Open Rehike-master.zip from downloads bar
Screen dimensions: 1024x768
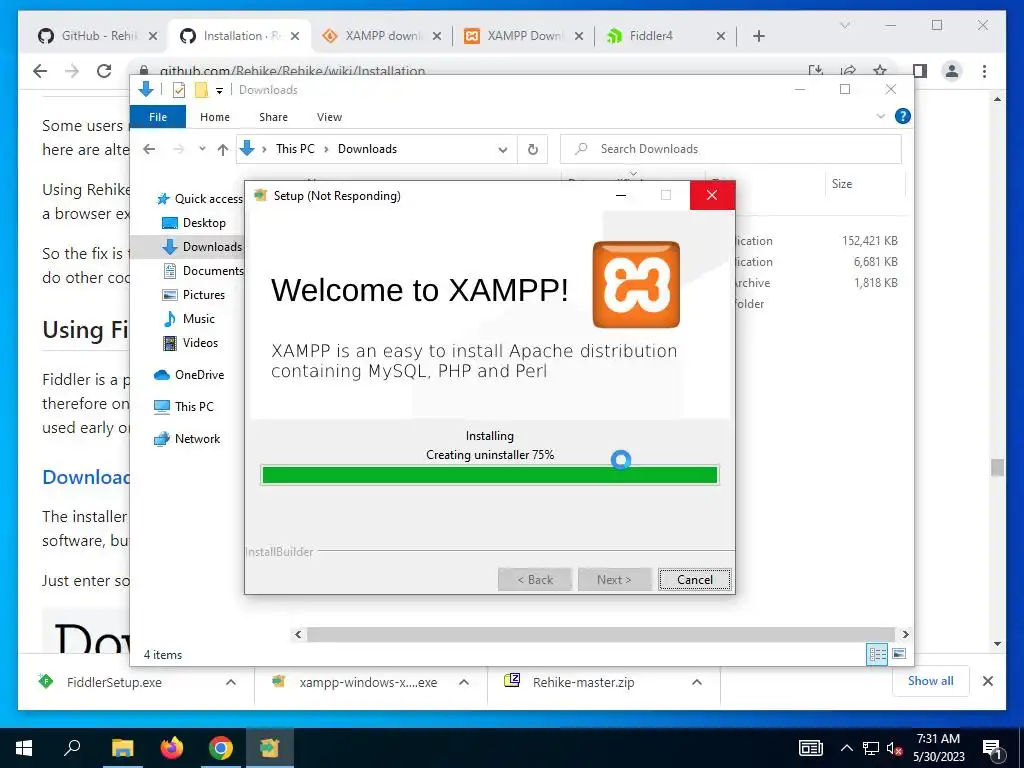[583, 682]
